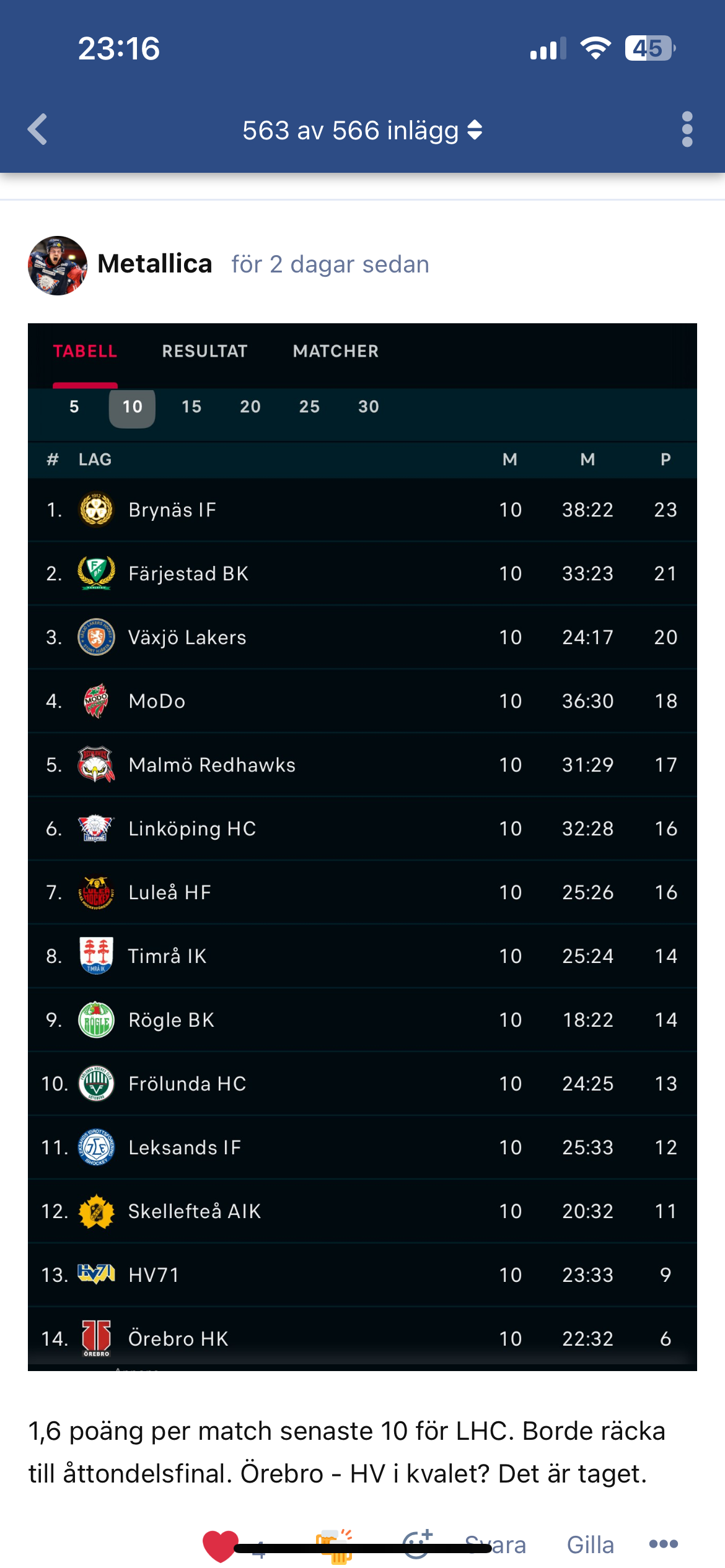725x1568 pixels.
Task: Open Metallica's profile avatar
Action: point(58,265)
